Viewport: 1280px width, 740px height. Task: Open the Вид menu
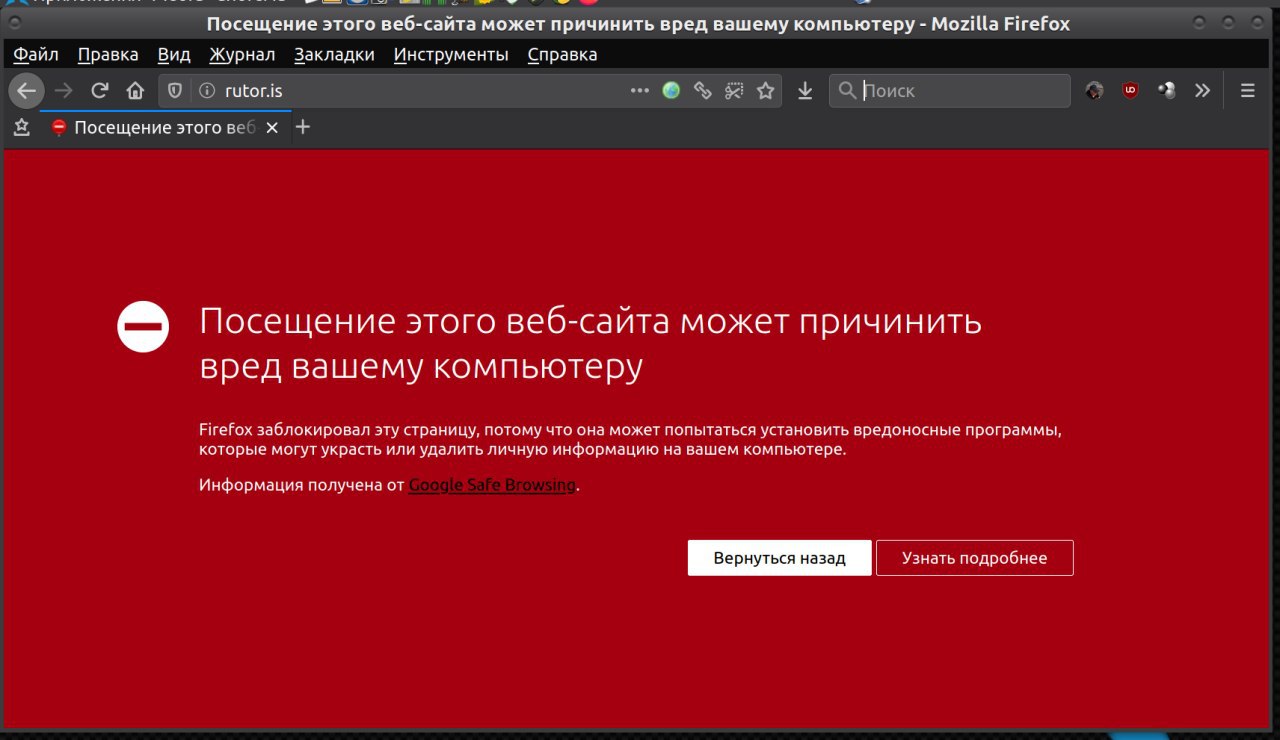click(174, 55)
